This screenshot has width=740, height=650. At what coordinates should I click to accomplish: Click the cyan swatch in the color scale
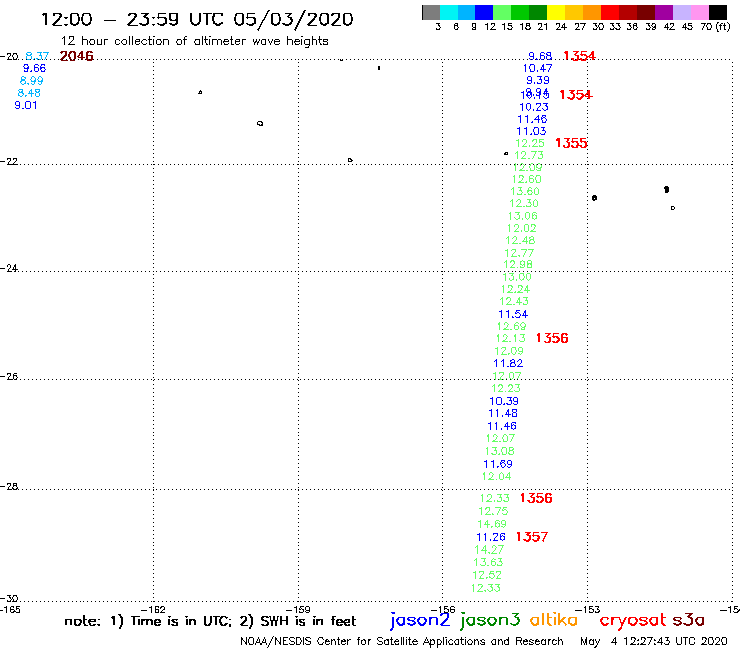pos(449,12)
